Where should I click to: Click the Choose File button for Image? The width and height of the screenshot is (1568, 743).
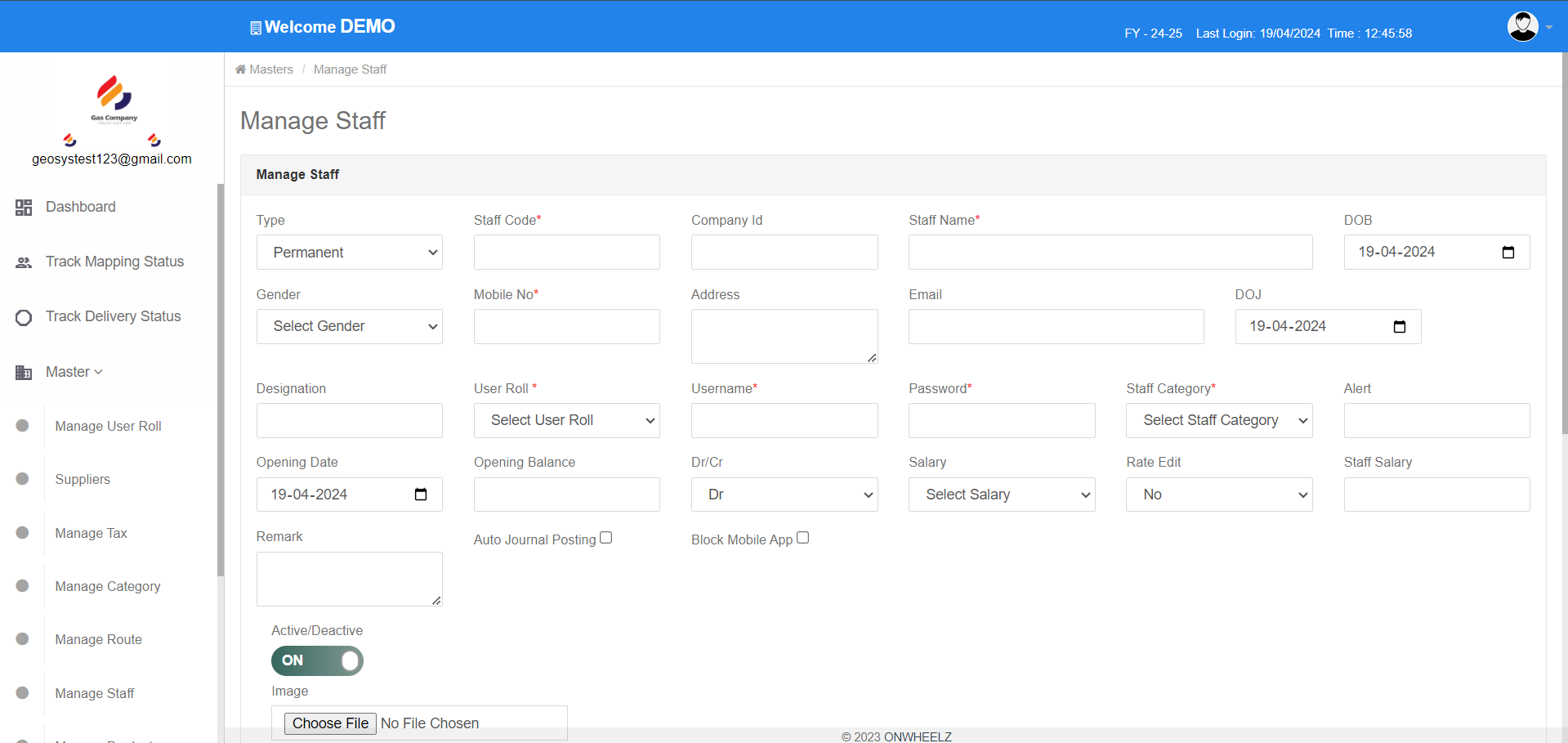[x=330, y=723]
